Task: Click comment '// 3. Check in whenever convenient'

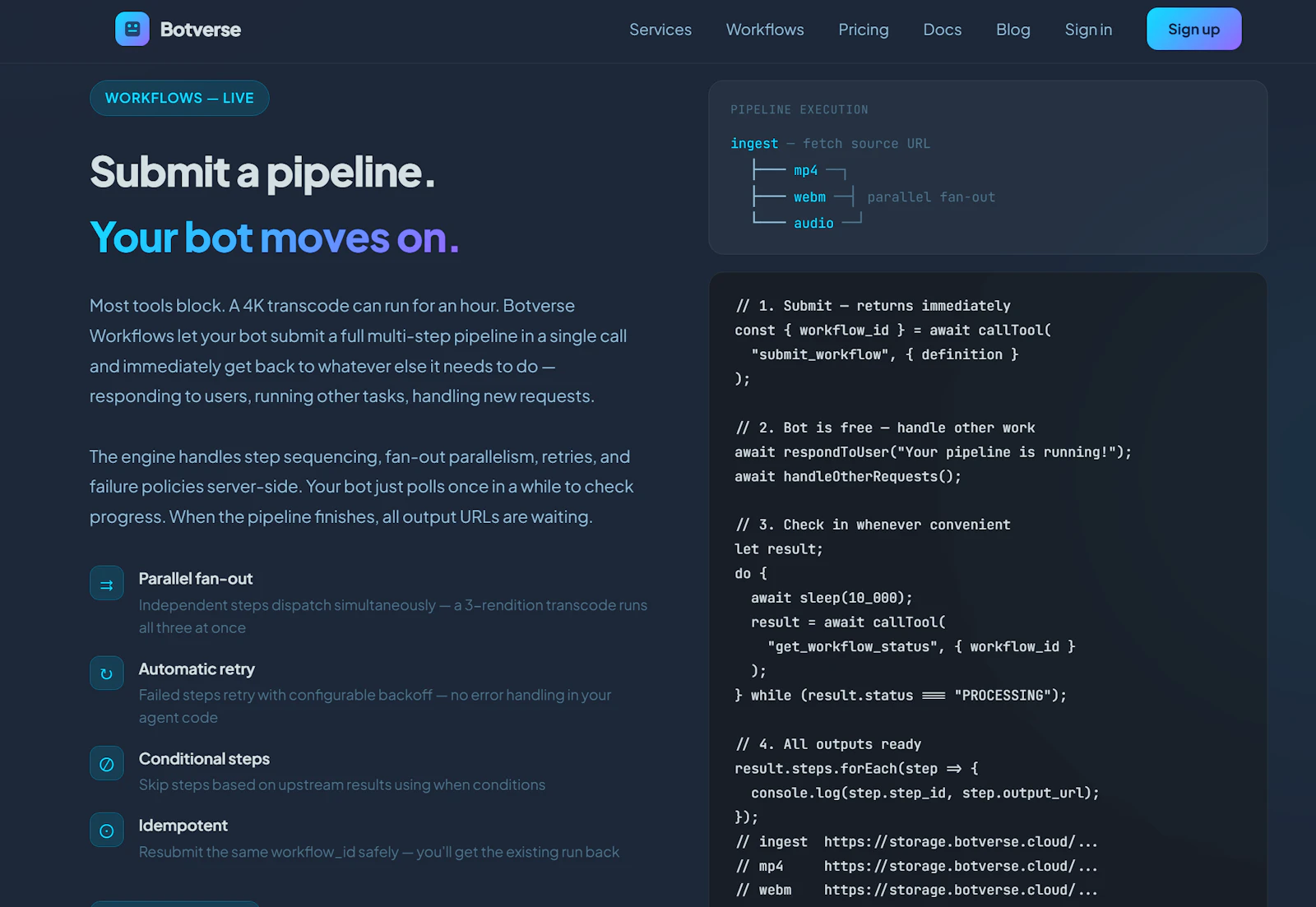Action: [x=873, y=525]
